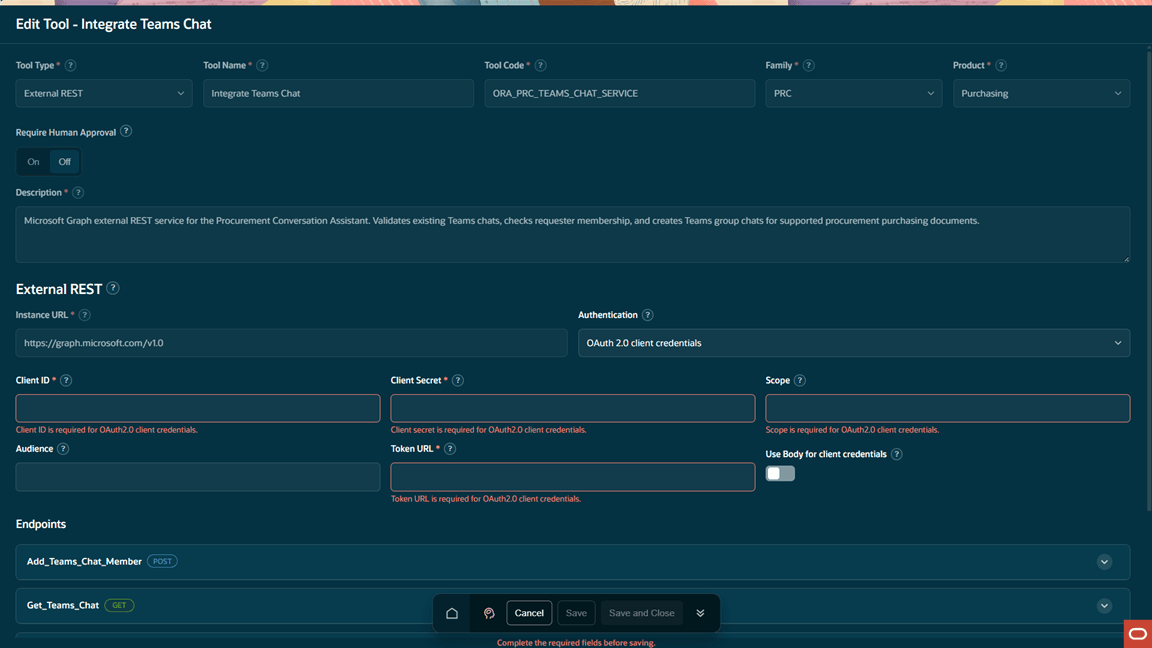The height and width of the screenshot is (648, 1152).
Task: Click the External REST help icon
Action: [x=112, y=288]
